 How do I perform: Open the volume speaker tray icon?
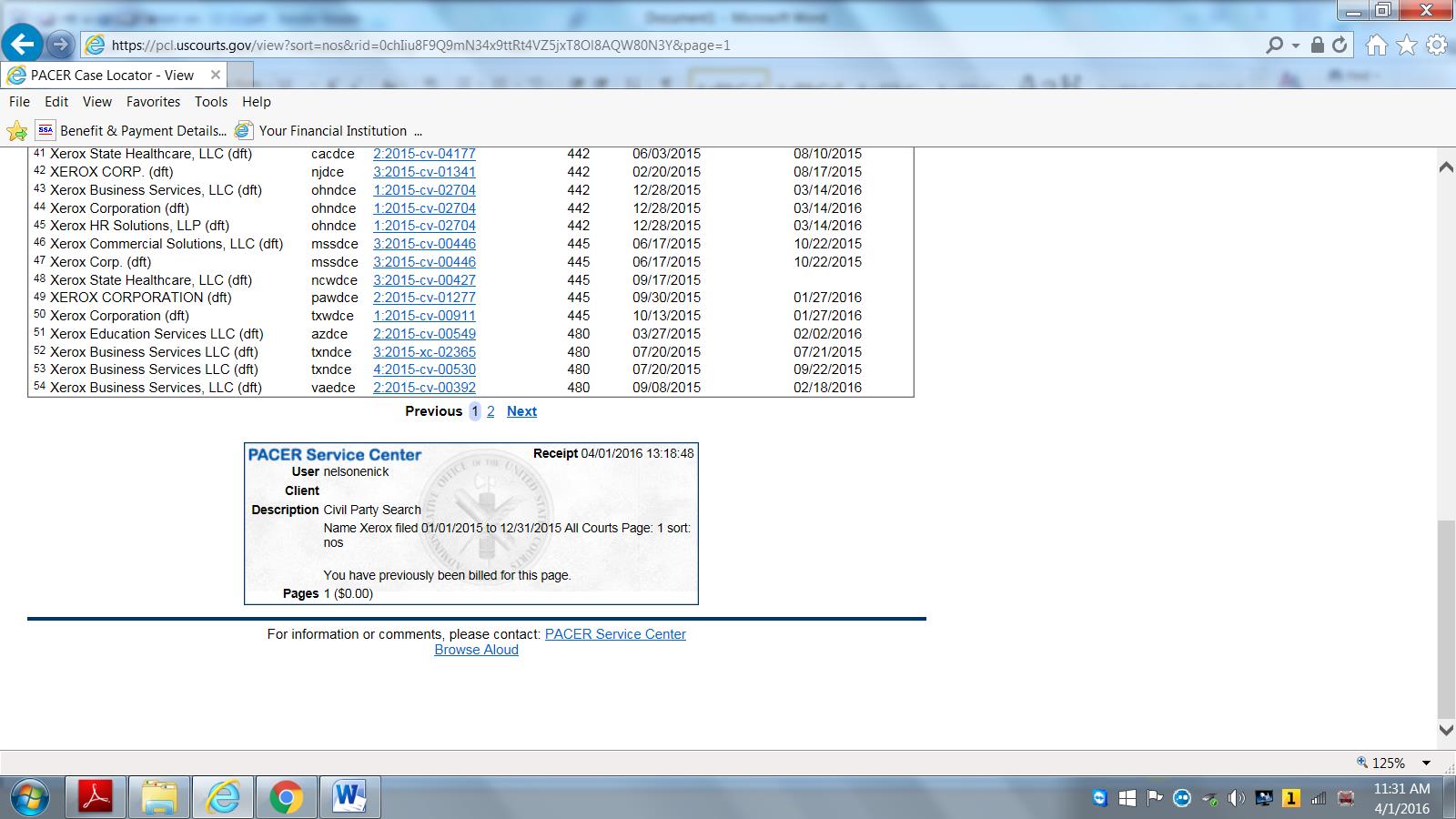(x=1236, y=798)
